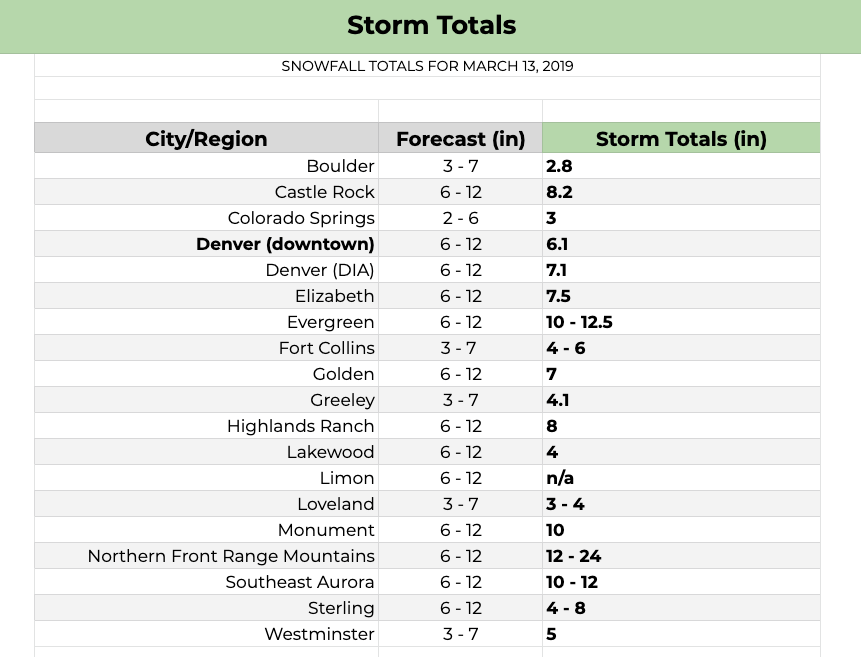Select Limon's n/a storm total
The width and height of the screenshot is (861, 657).
point(681,478)
